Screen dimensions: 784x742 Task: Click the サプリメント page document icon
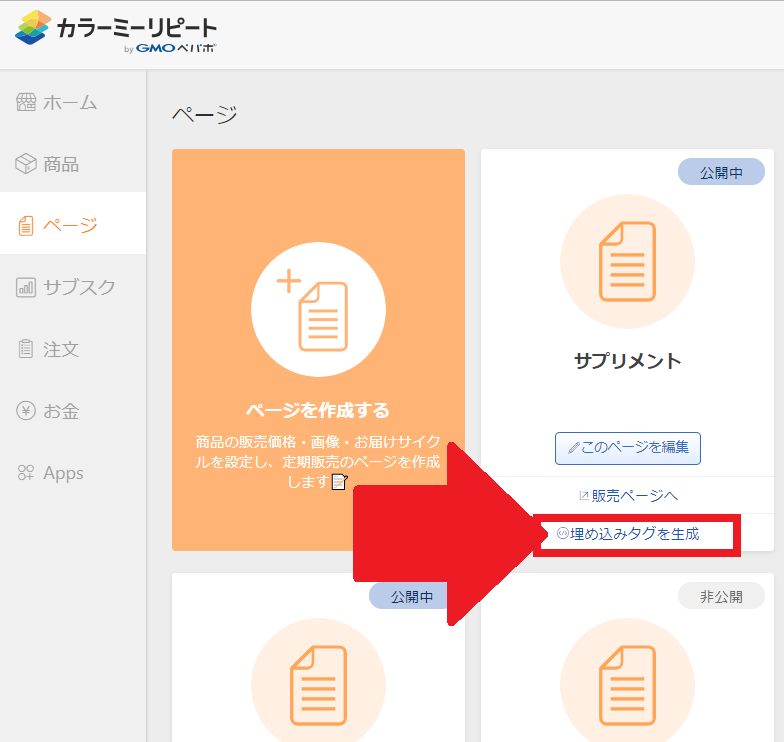click(628, 262)
